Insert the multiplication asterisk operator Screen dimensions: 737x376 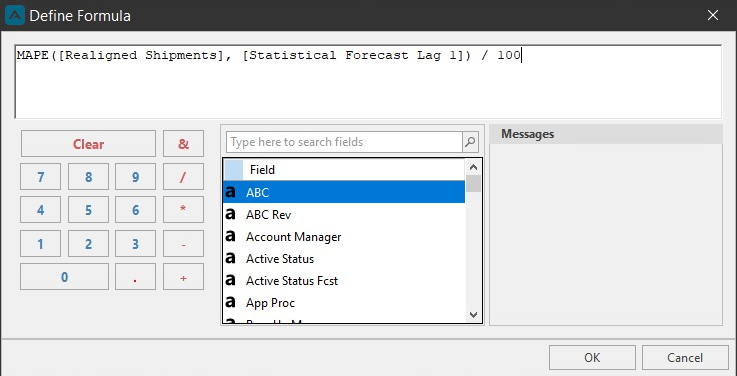[x=183, y=210]
